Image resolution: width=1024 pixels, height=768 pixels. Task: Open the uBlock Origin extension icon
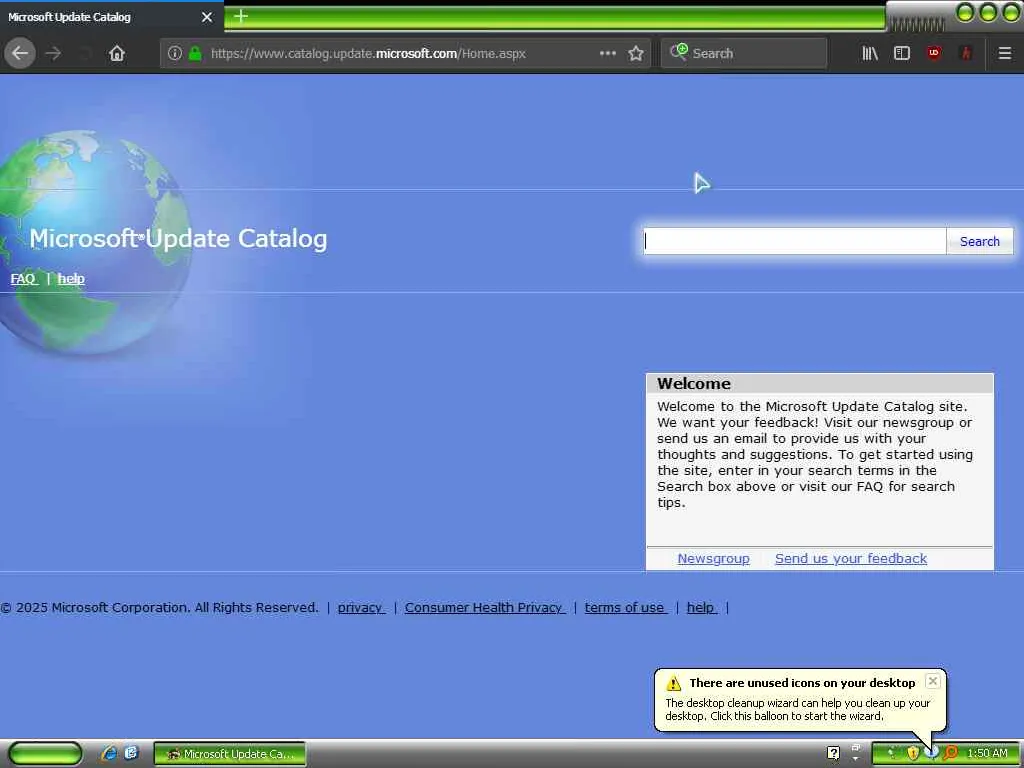(934, 54)
